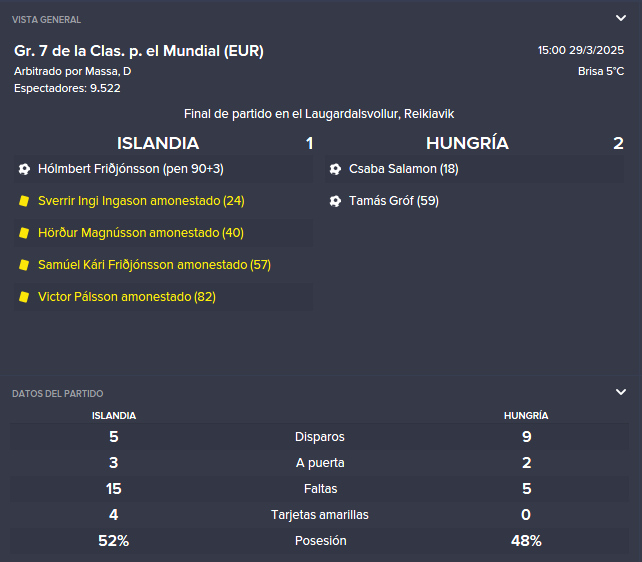Collapse the Datos del Partido chevron
This screenshot has width=642, height=562.
point(621,392)
